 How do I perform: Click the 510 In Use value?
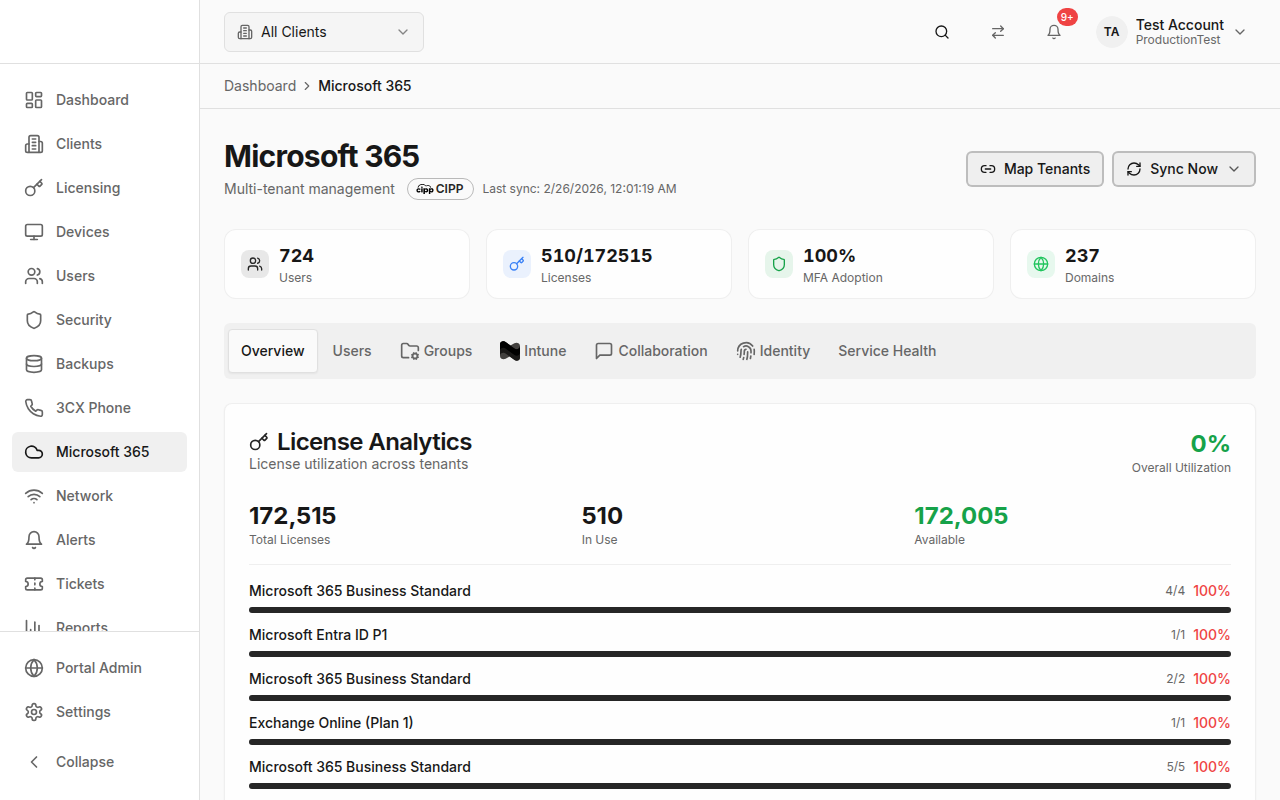coord(602,516)
